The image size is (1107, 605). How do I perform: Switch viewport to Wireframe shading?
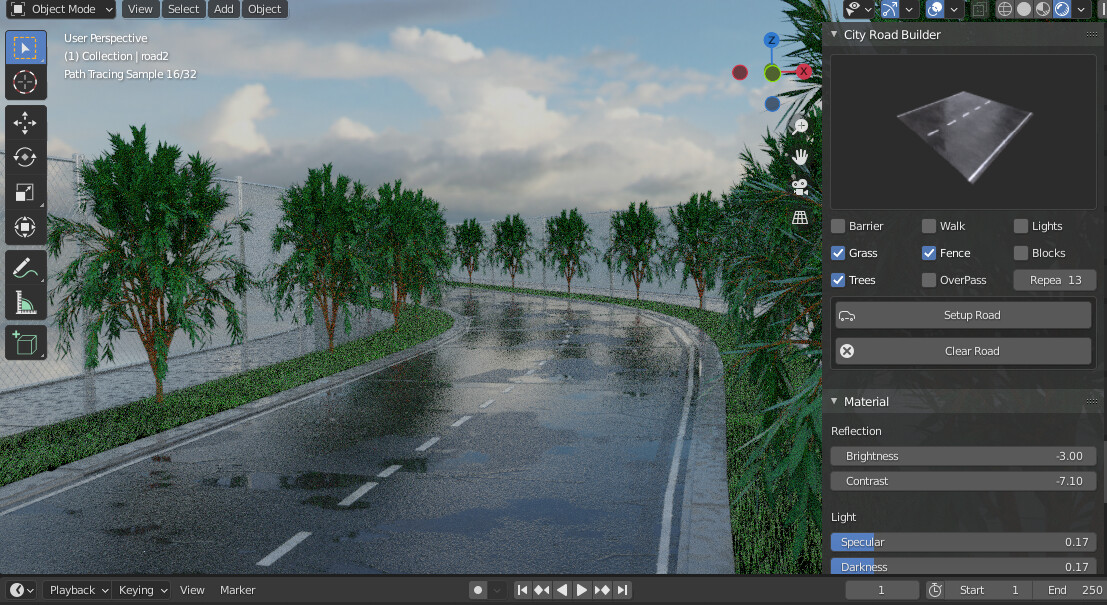(1003, 9)
